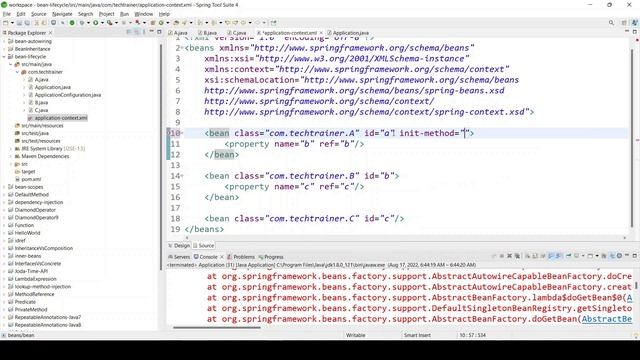Click the New file toolbar icon

6,23
